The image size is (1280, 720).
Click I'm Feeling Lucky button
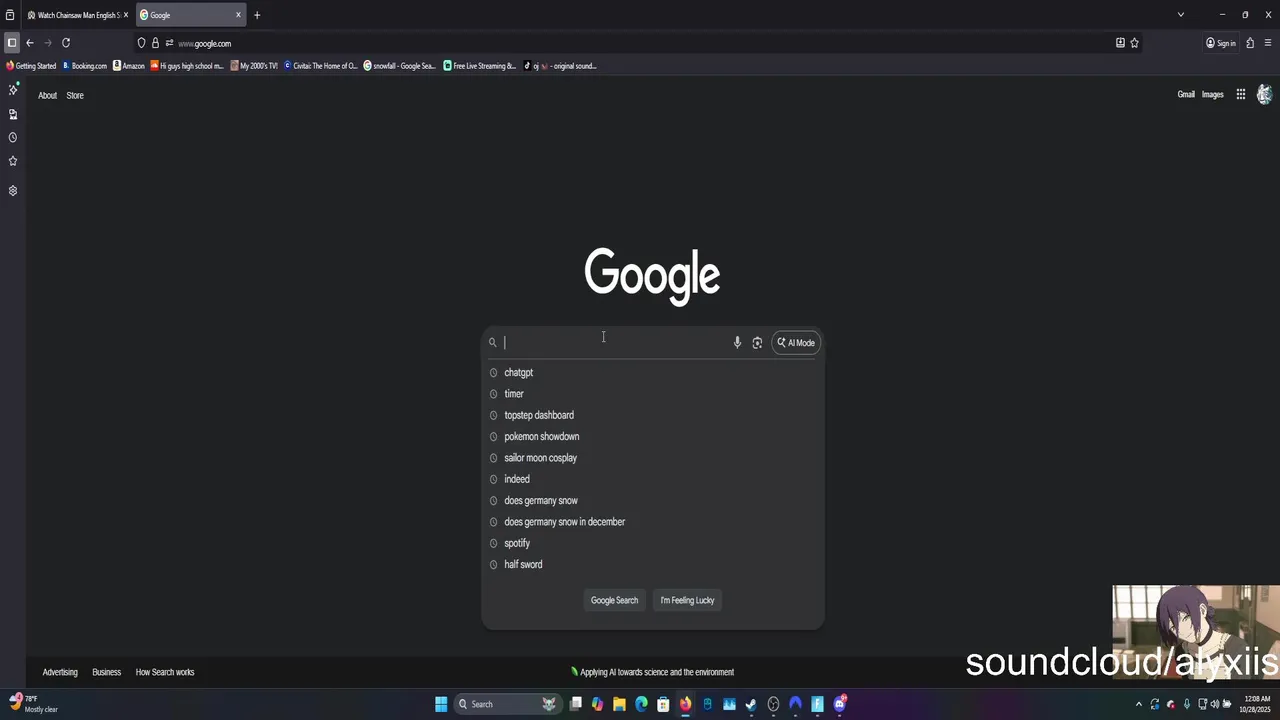pos(687,600)
